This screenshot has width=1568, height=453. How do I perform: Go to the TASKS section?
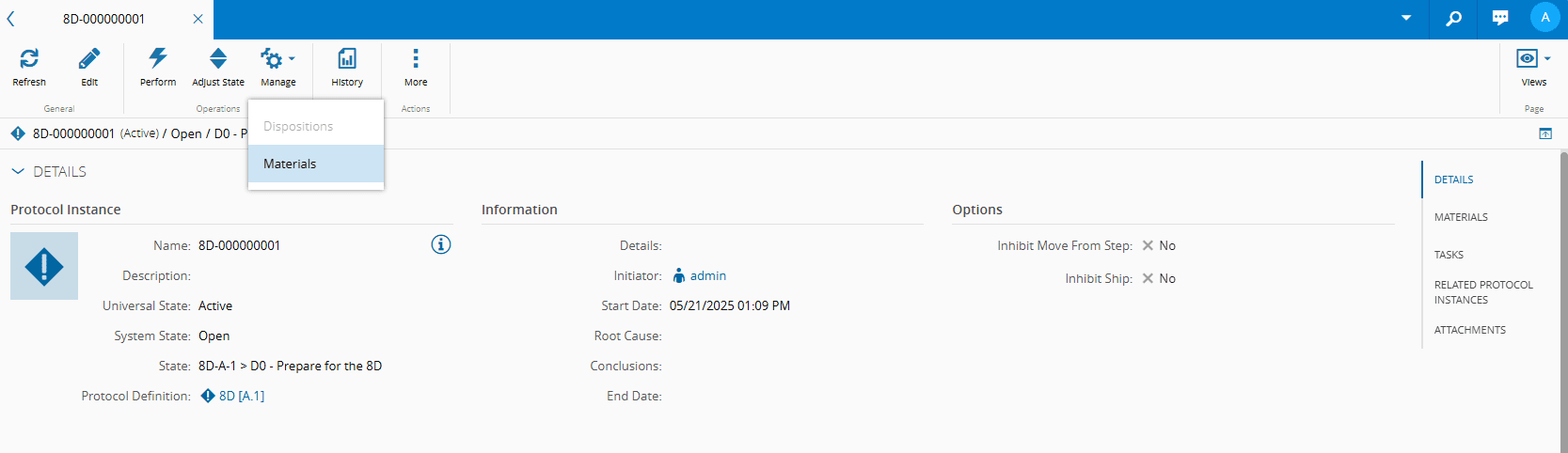pos(1449,255)
